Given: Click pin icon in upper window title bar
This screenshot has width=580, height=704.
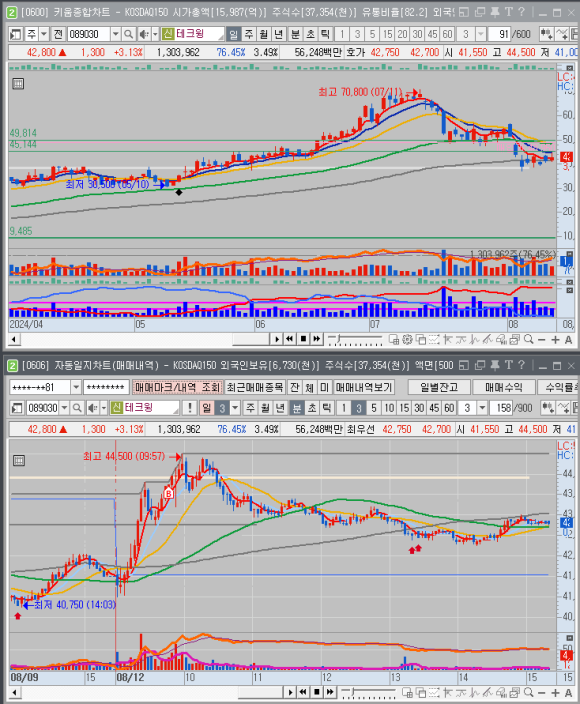Looking at the screenshot, I should [495, 12].
